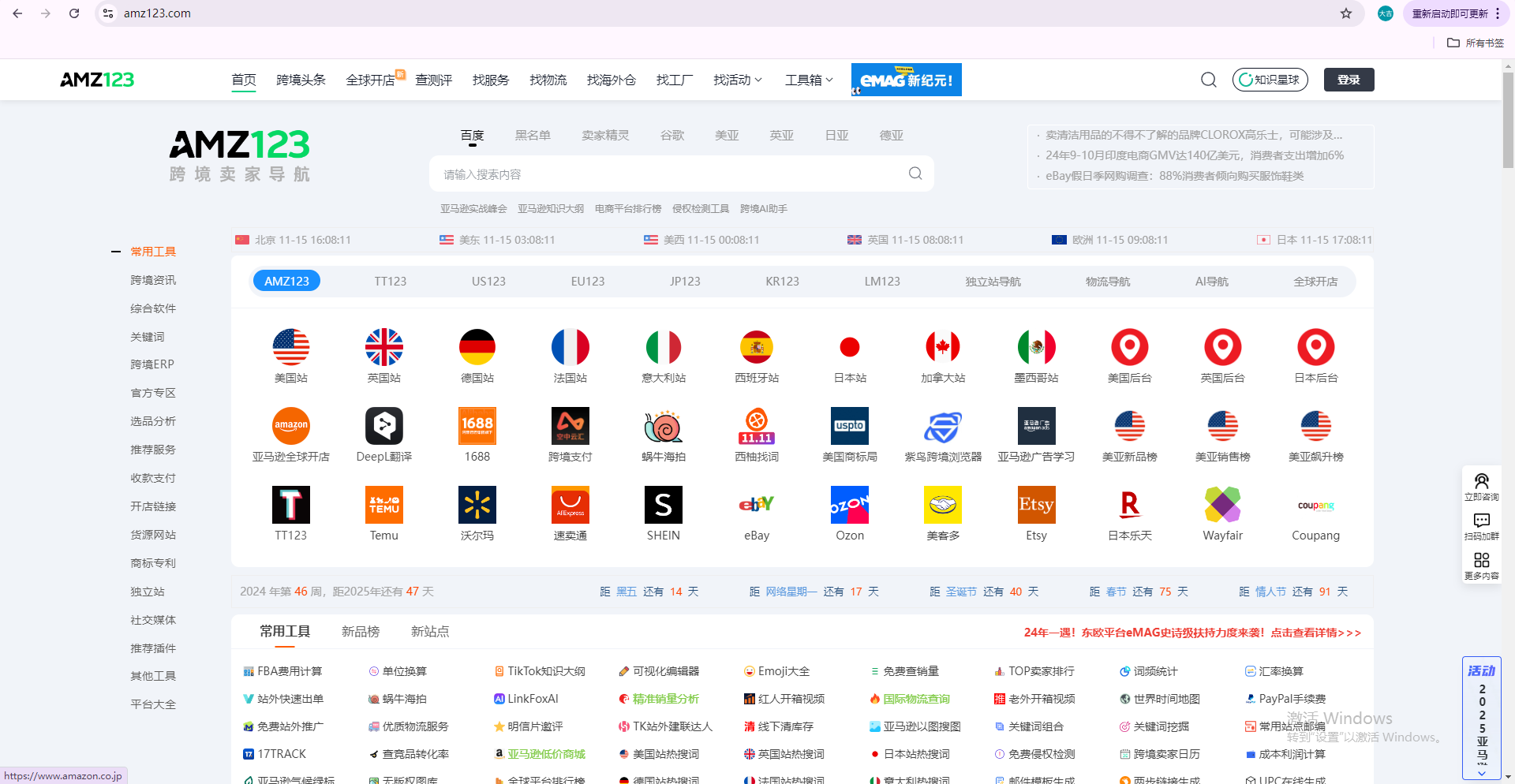Screen dimensions: 1515x784
Task: Collapse the 常用工具 sidebar section
Action: pos(116,252)
